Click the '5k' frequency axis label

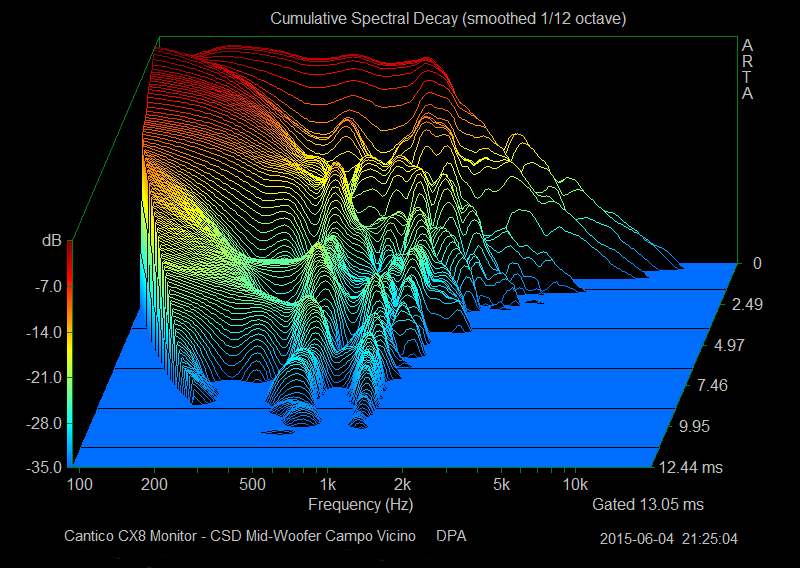[502, 484]
